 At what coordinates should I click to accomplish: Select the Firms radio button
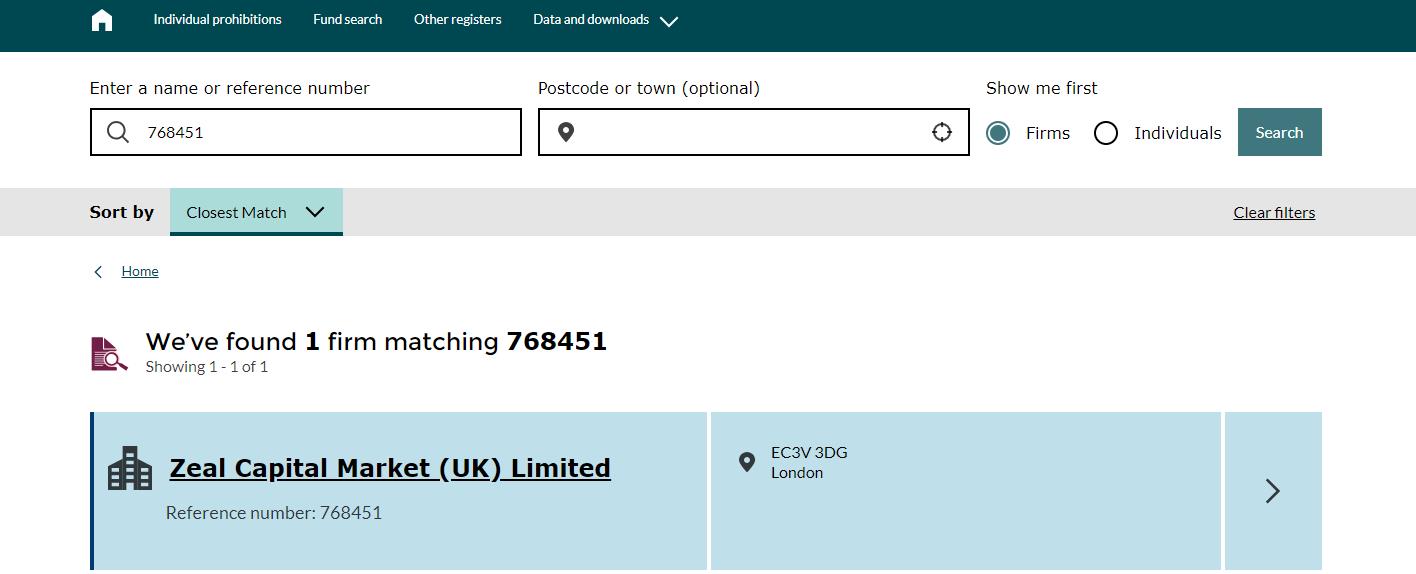(998, 133)
